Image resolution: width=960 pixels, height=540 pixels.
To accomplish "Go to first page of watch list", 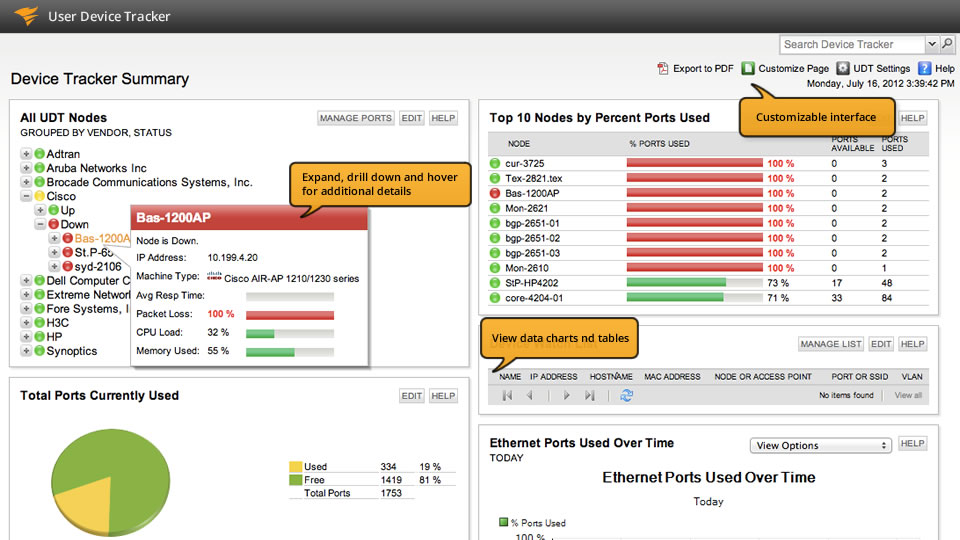I will pos(507,396).
